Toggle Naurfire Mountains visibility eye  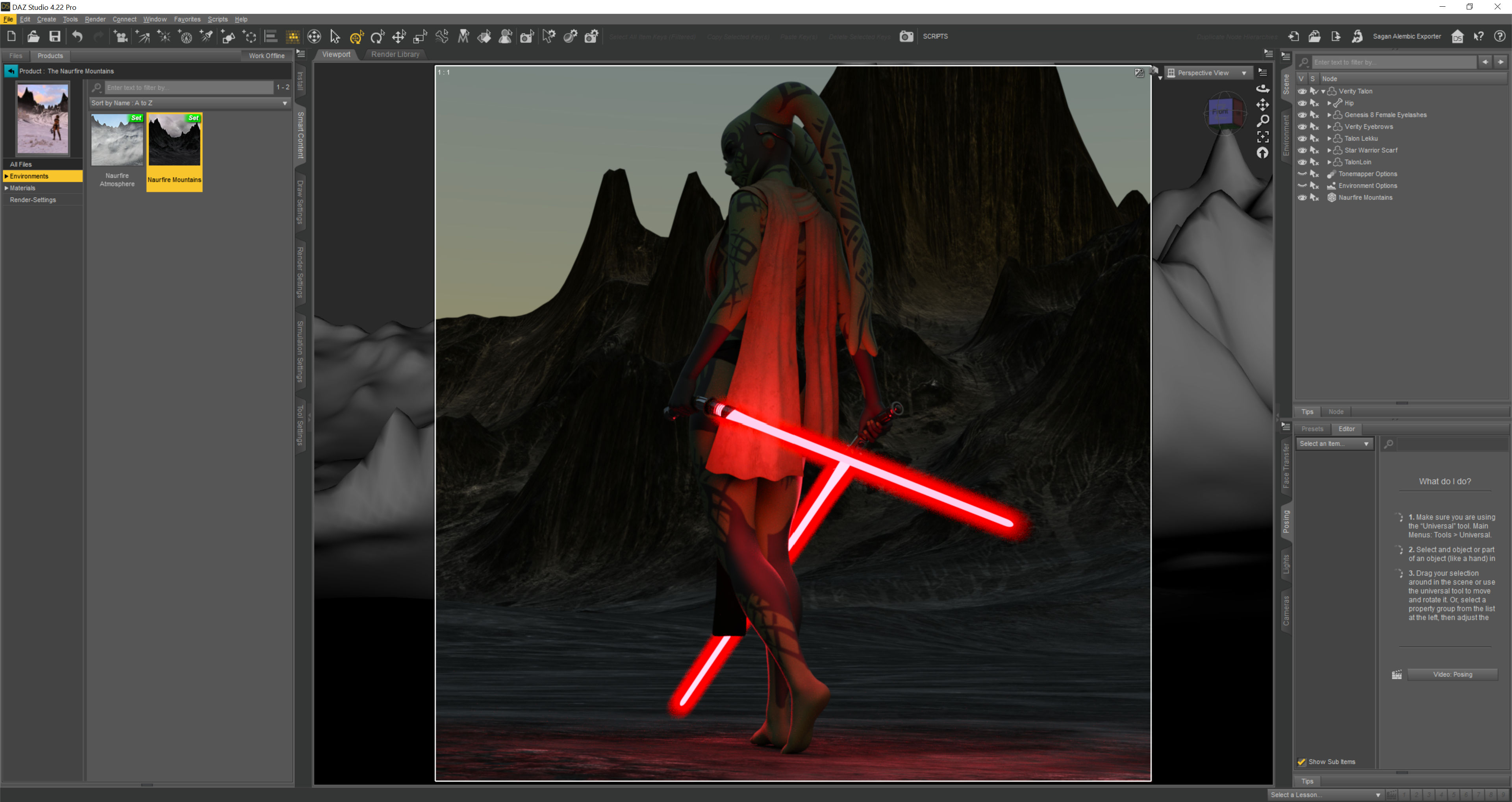click(x=1302, y=198)
